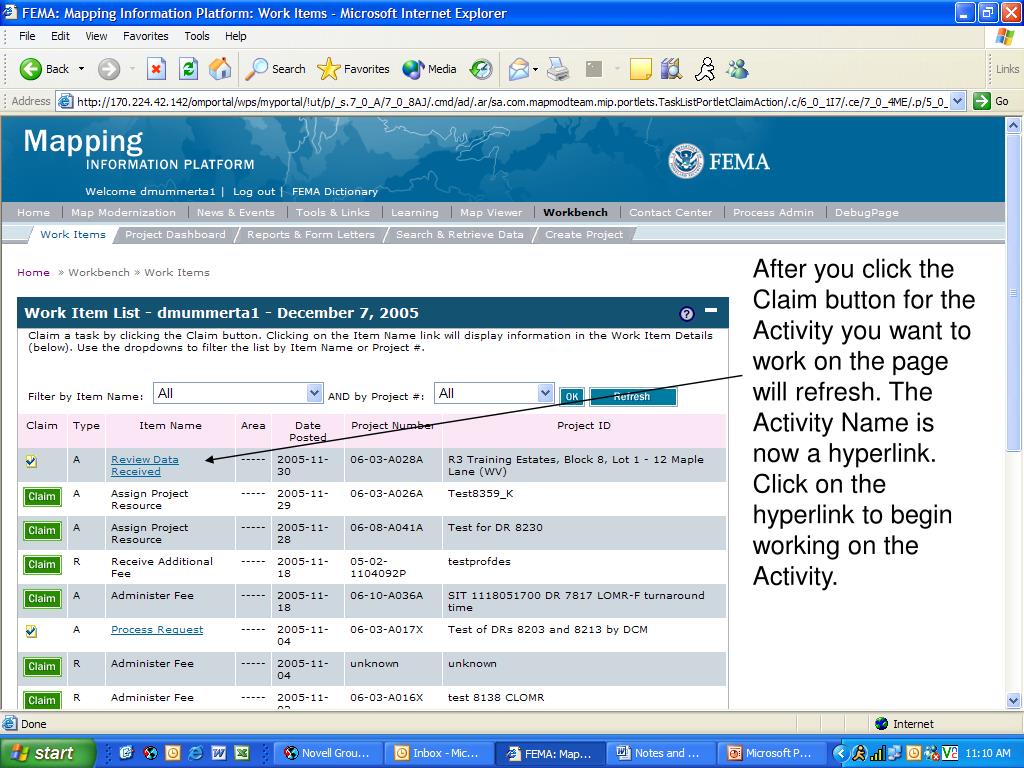The height and width of the screenshot is (768, 1024).
Task: Open the Windows Start button
Action: point(47,753)
